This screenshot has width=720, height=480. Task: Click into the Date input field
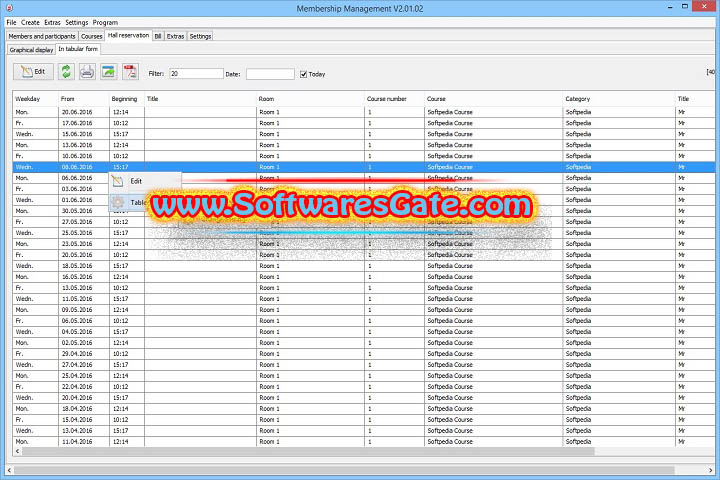(270, 74)
